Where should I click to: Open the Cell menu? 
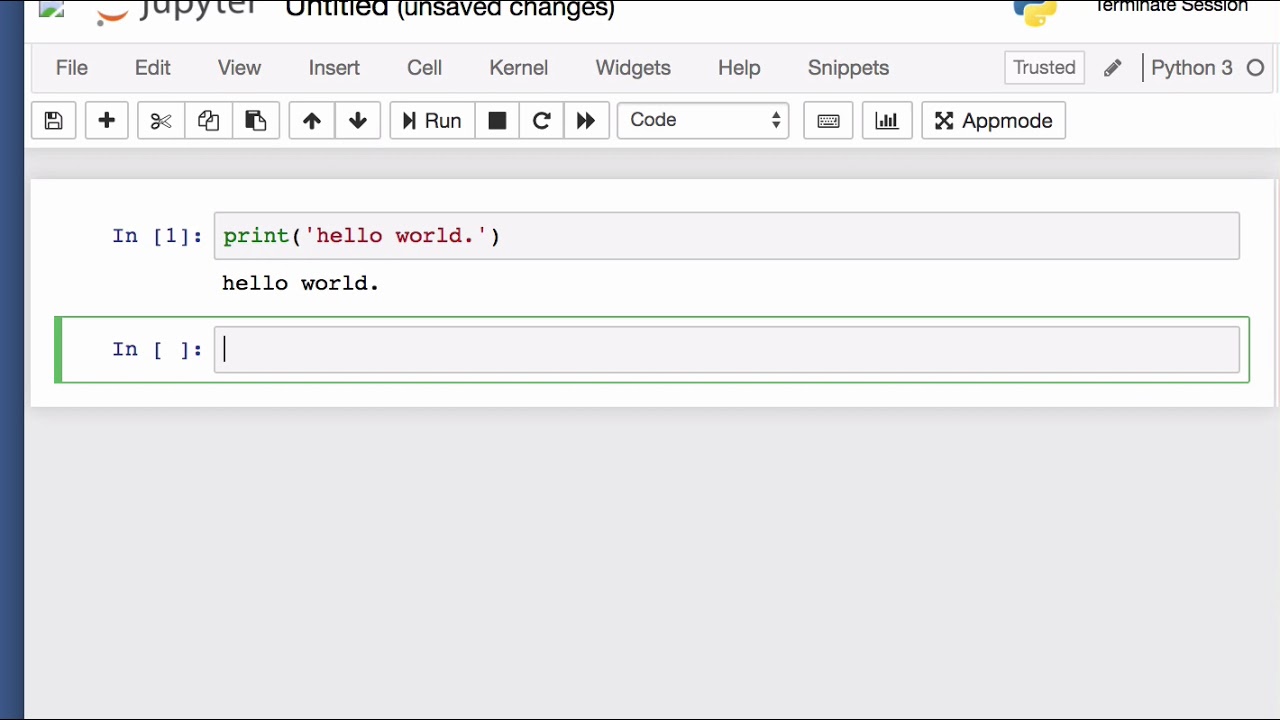pos(424,68)
